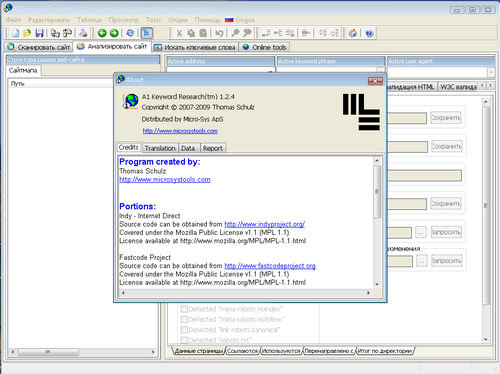Open microsystools.com link under Distributed by

click(x=180, y=131)
